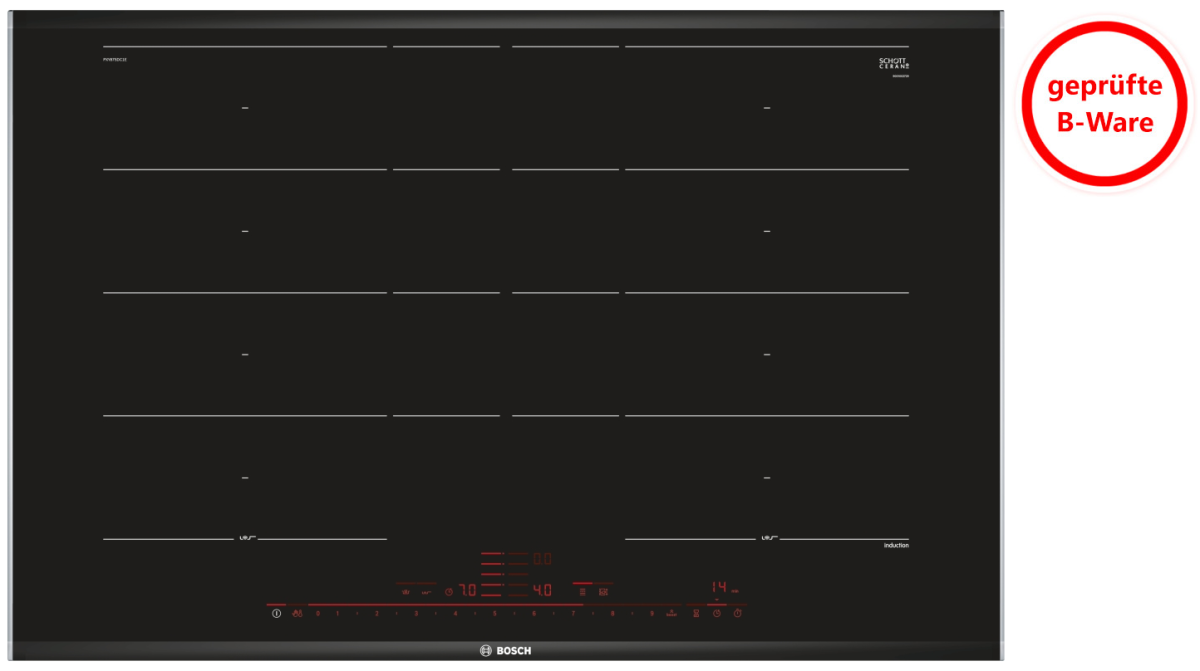Choose heat level 6 on the scale
Viewport: 1200px width, 671px height.
[534, 613]
